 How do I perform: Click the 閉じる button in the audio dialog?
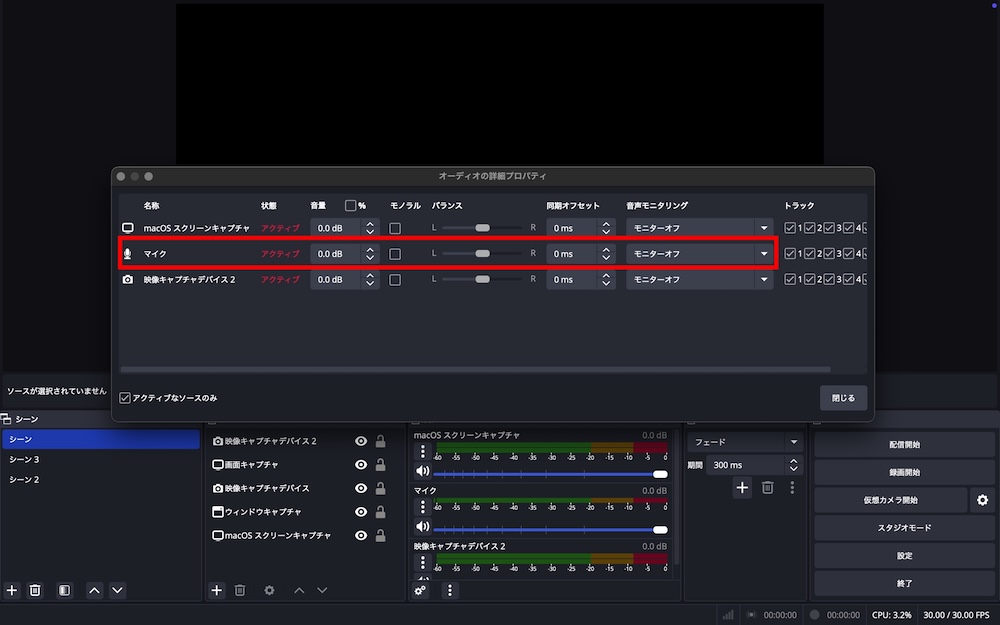[x=843, y=398]
